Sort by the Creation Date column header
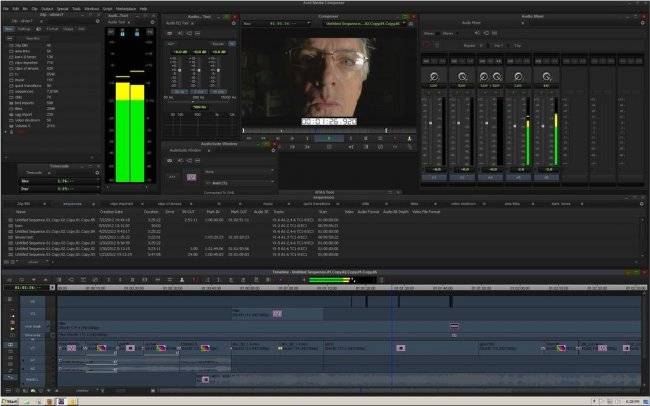Viewport: 650px width, 406px height. tap(110, 212)
